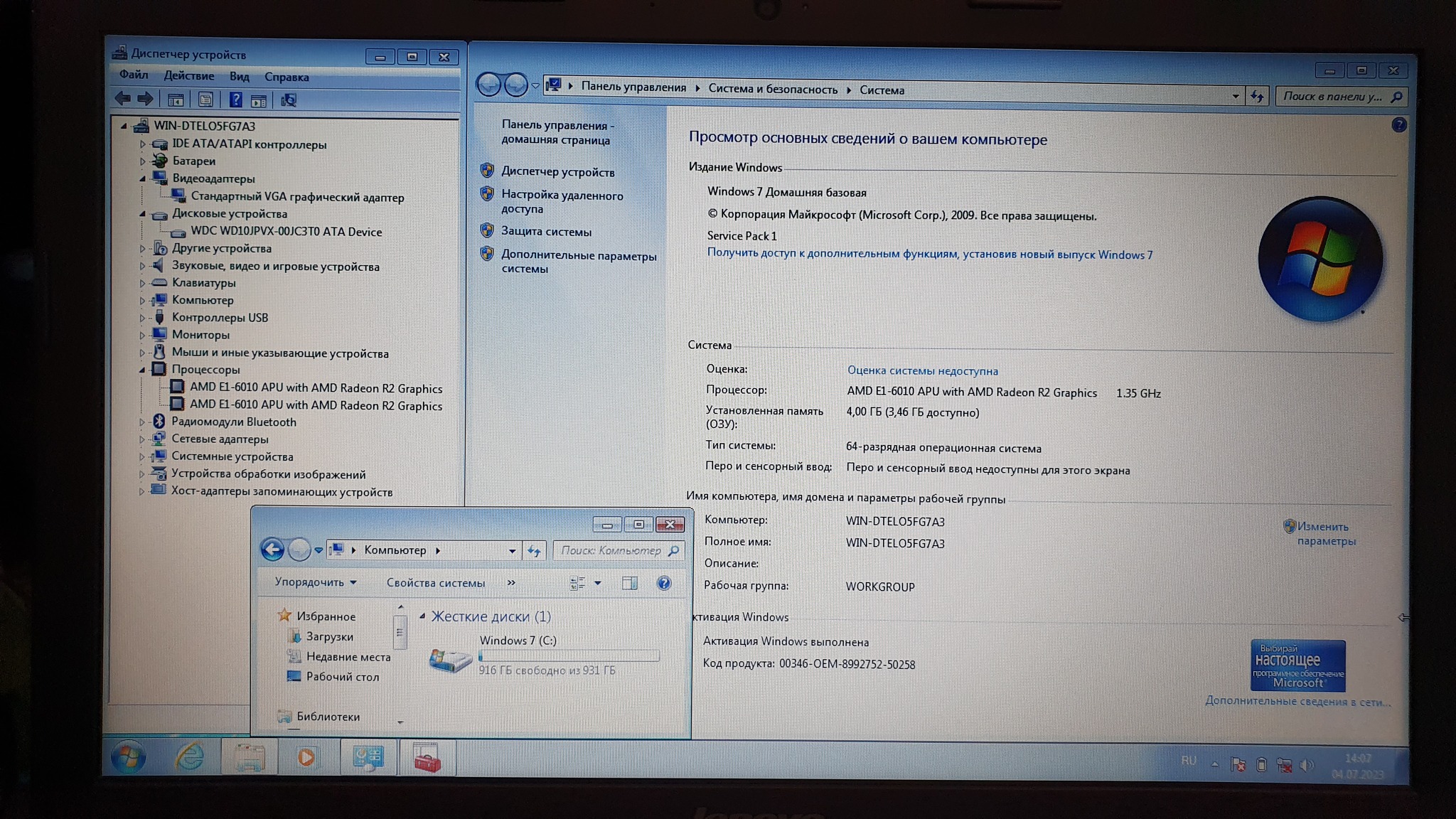Screen dimensions: 1456x819
Task: Open Internet Explorer from the taskbar
Action: coord(189,756)
